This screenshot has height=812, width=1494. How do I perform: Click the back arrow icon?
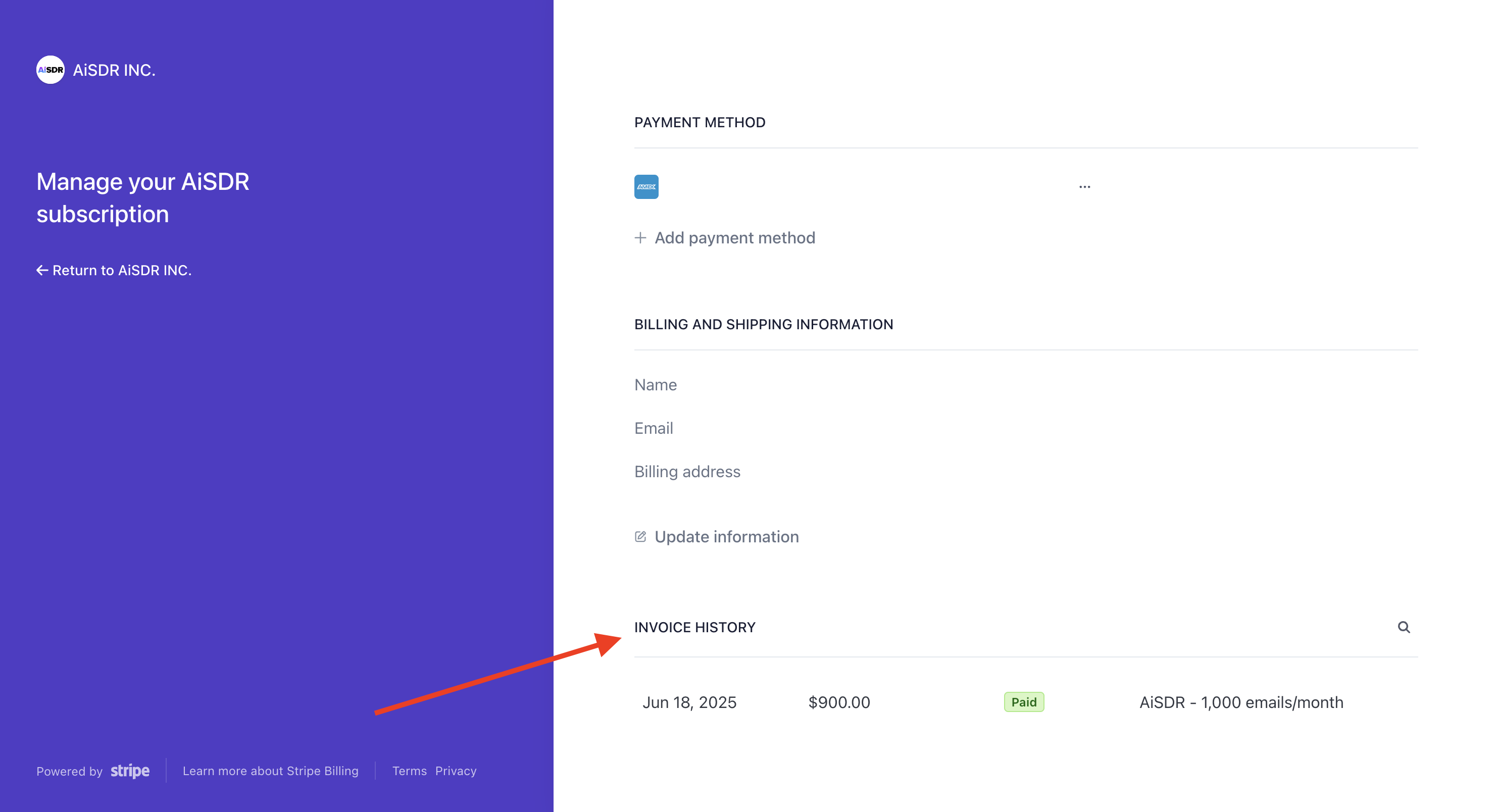(x=42, y=270)
